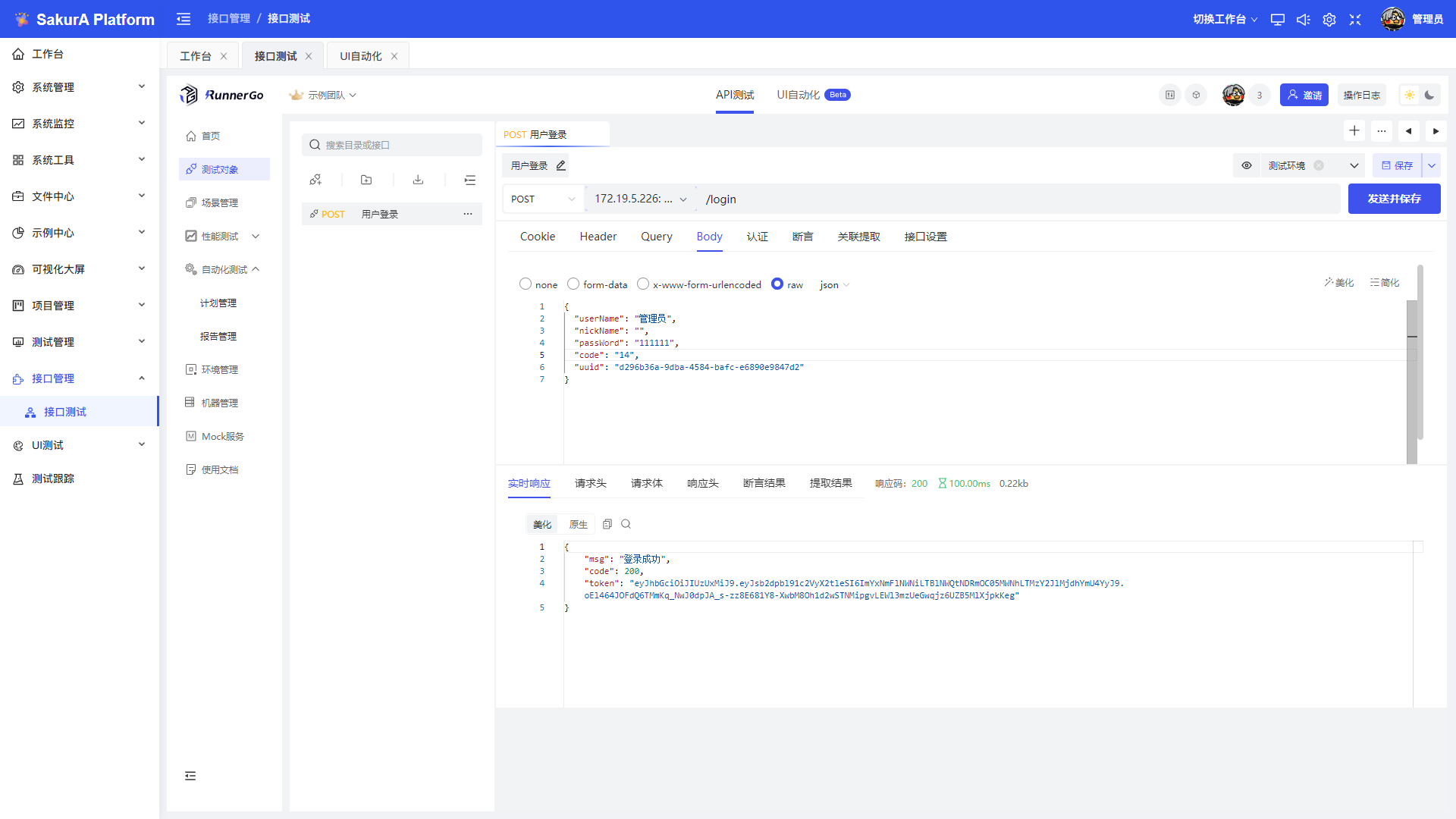Screen dimensions: 1456x819
Task: Select the none body type radio
Action: point(526,284)
